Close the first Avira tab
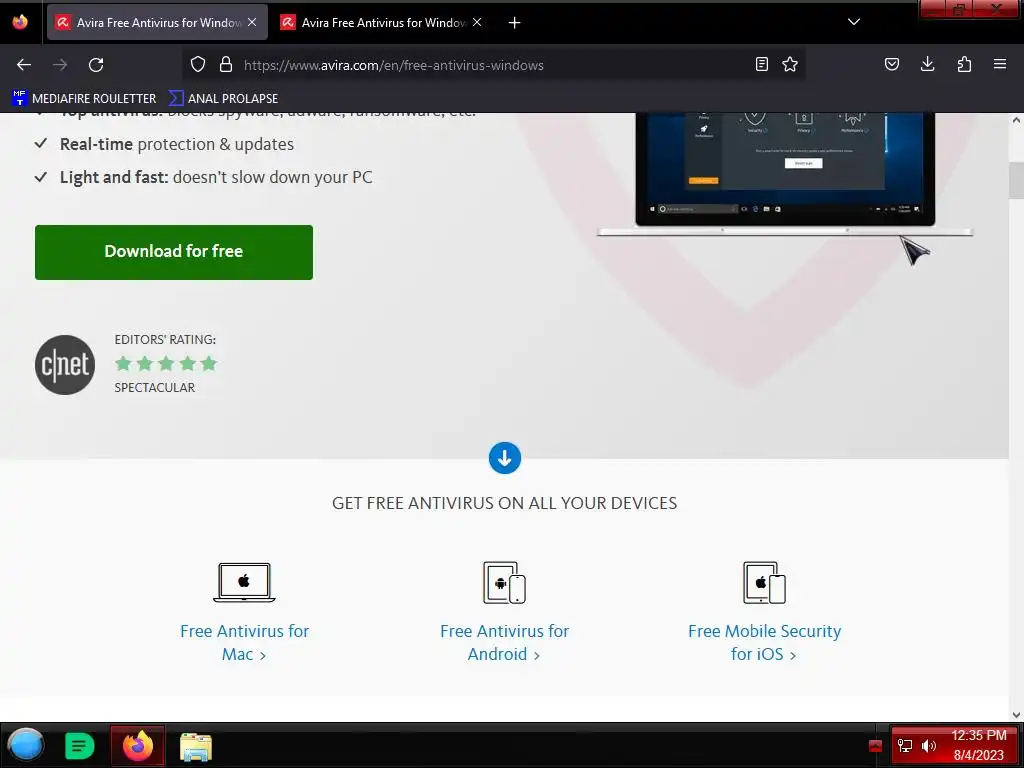This screenshot has height=768, width=1024. pyautogui.click(x=252, y=22)
